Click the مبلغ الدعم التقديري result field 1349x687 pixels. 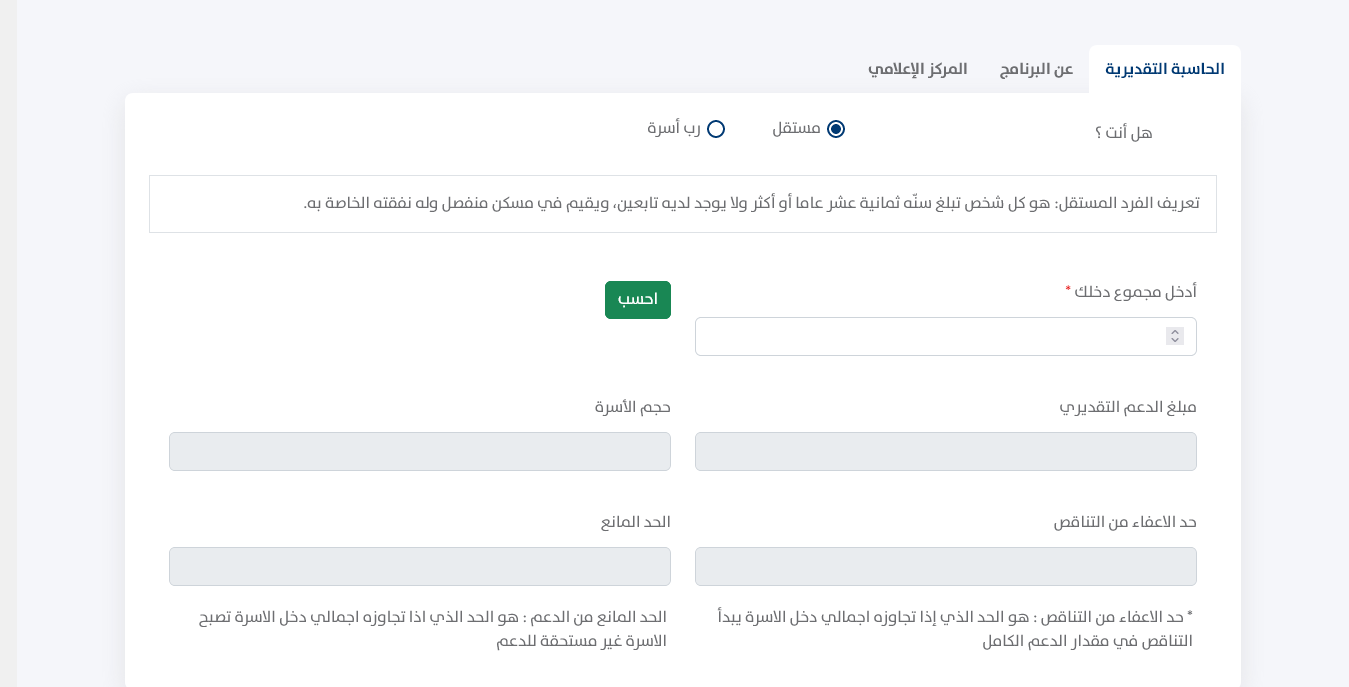945,451
